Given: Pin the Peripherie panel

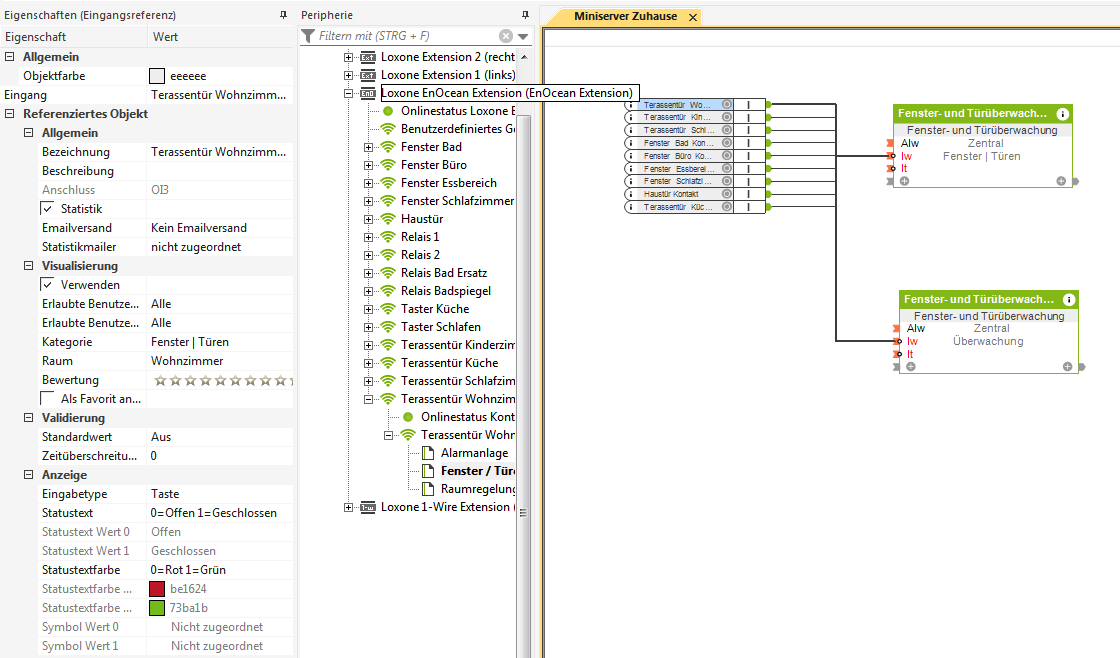Looking at the screenshot, I should [x=526, y=15].
